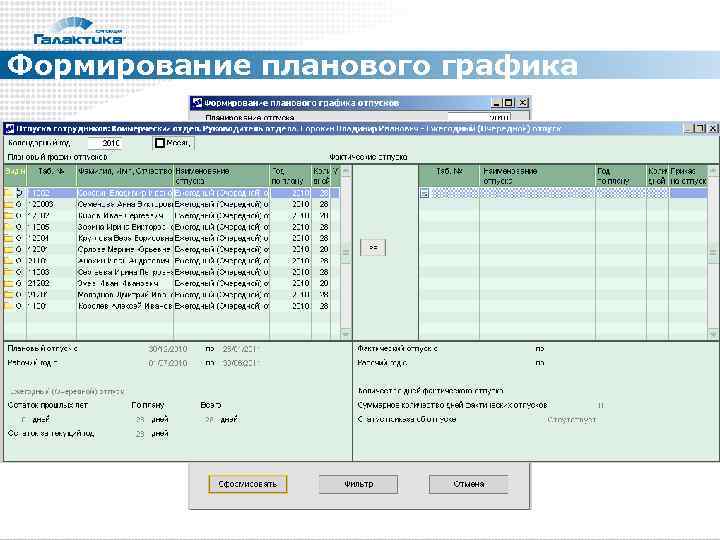The height and width of the screenshot is (540, 720).
Task: Maximize the Отпуска сотрудников window
Action: tap(699, 129)
